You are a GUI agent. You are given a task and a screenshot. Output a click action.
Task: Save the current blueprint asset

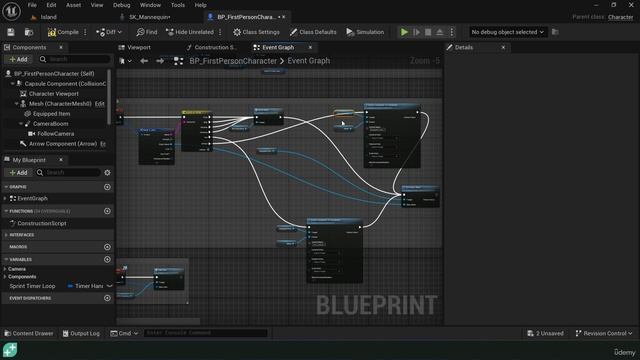click(x=11, y=32)
